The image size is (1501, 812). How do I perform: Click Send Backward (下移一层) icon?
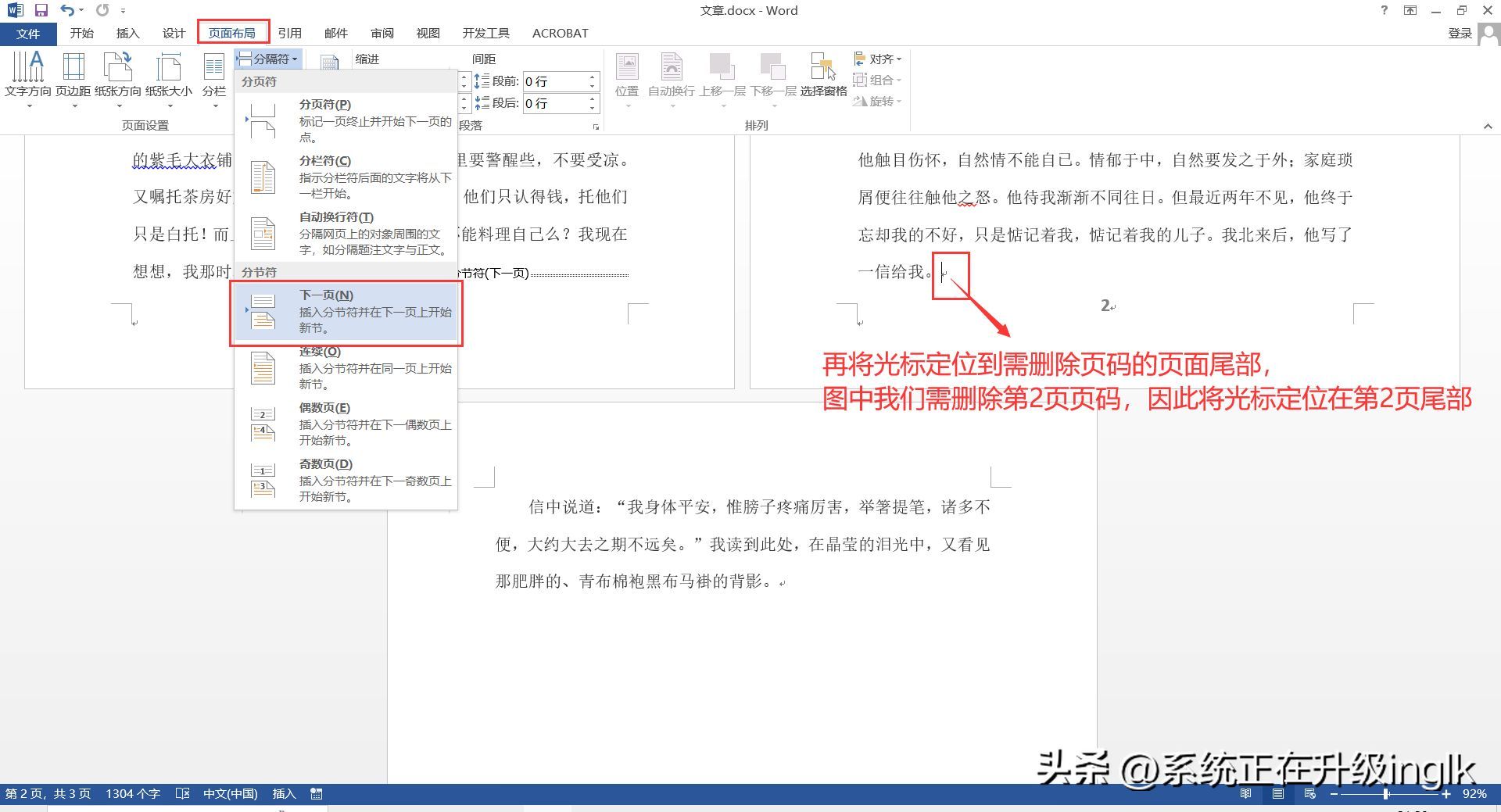(773, 67)
